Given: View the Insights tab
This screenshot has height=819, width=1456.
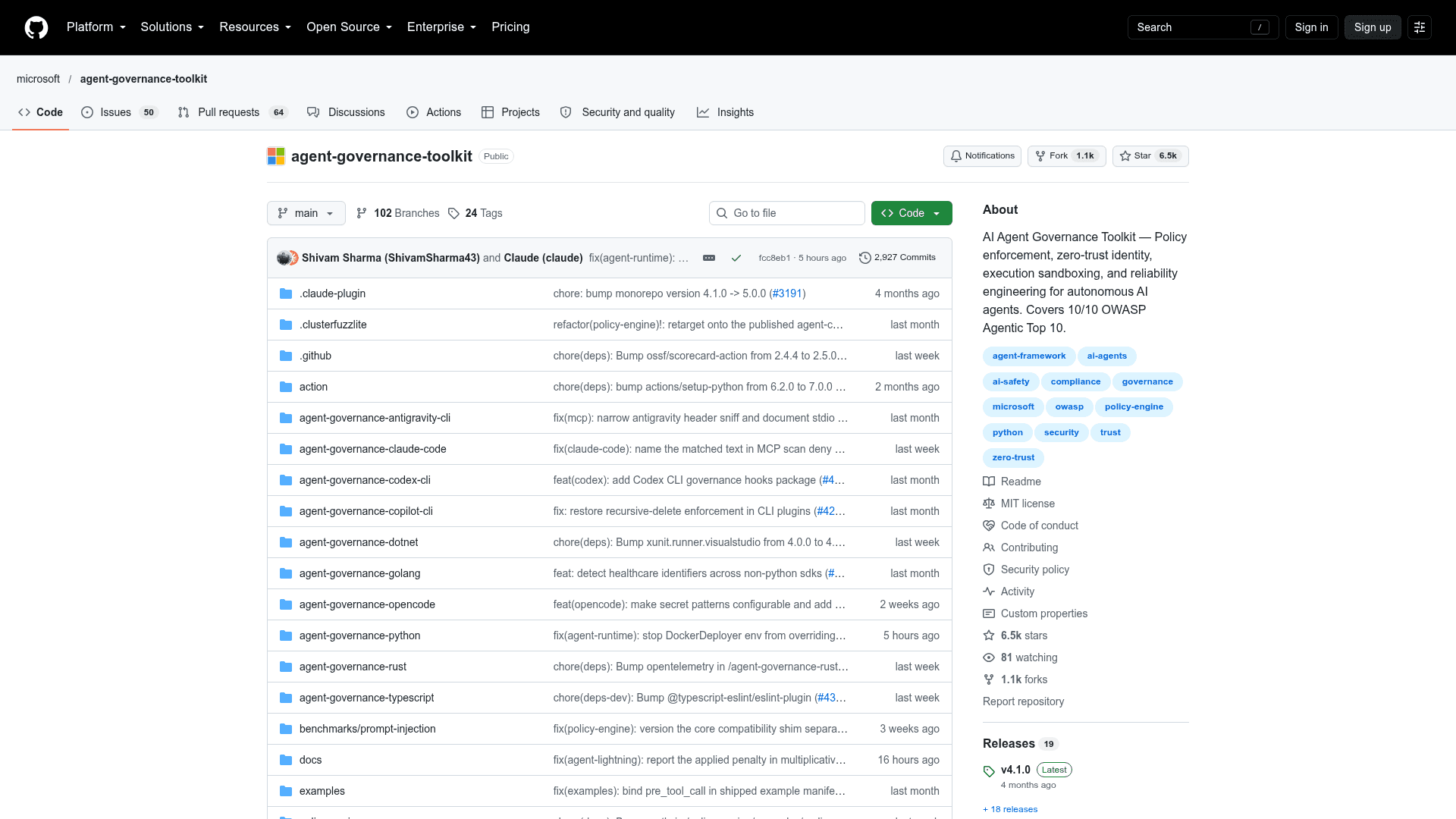Looking at the screenshot, I should pos(725,112).
